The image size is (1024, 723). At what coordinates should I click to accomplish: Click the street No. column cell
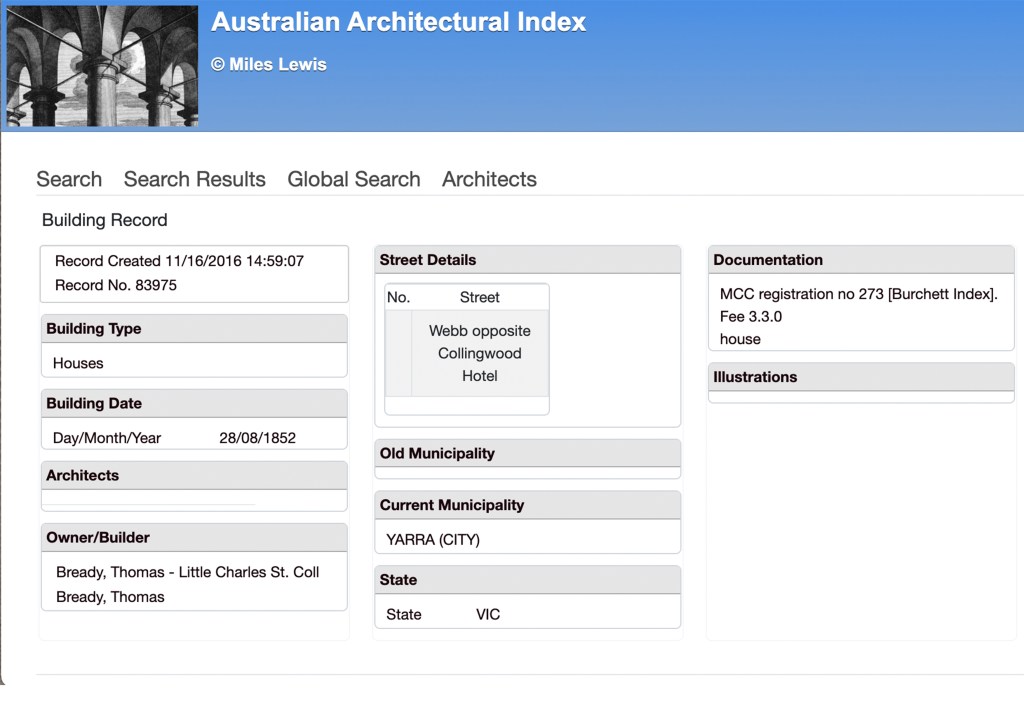click(x=398, y=353)
